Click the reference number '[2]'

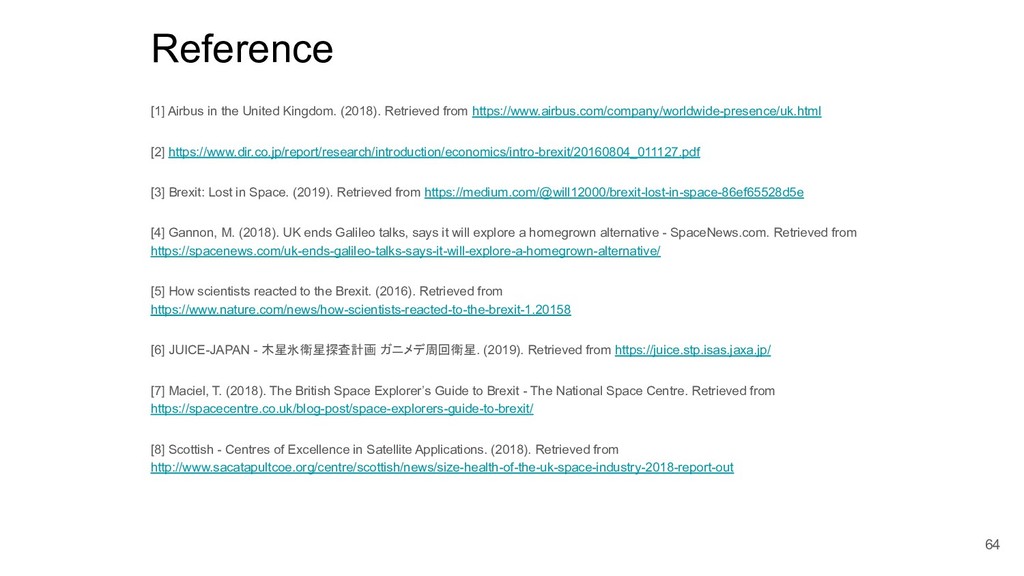coord(158,152)
